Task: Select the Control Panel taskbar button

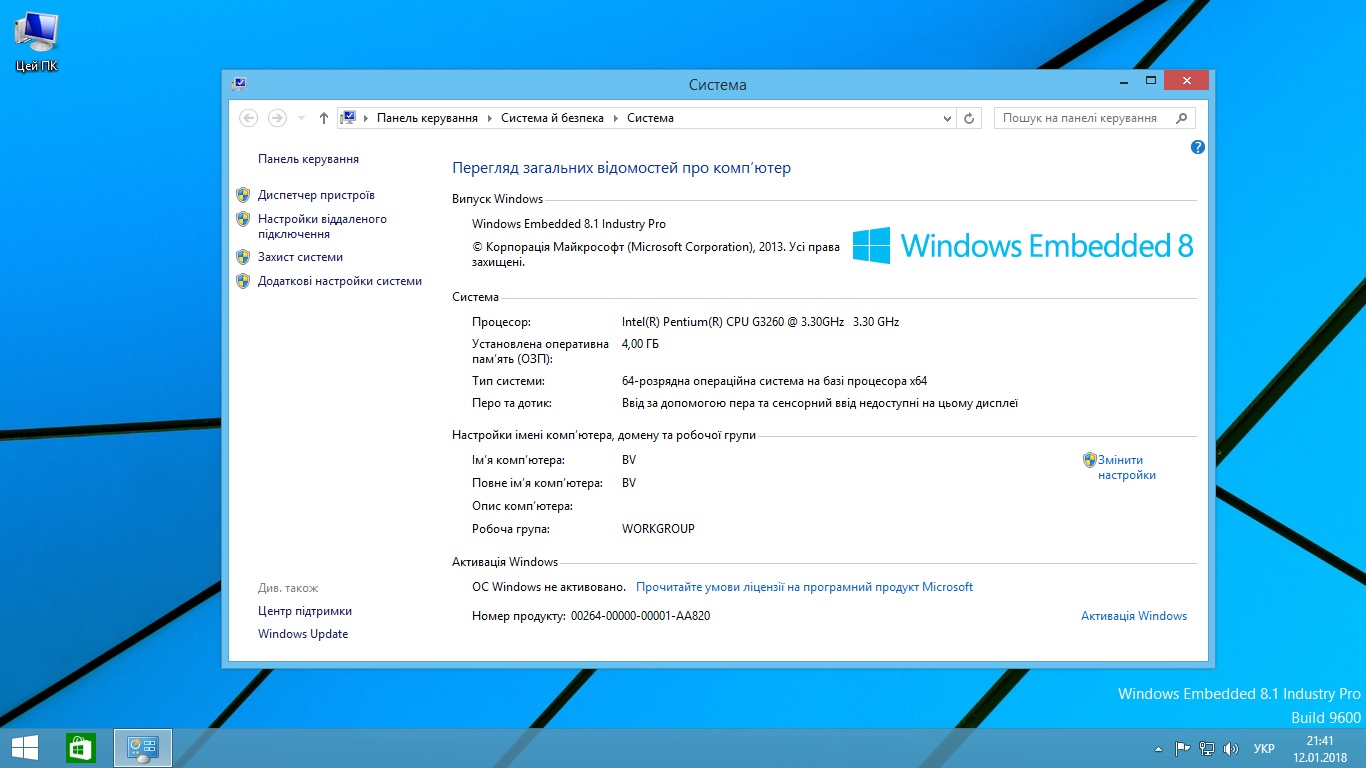Action: (143, 748)
